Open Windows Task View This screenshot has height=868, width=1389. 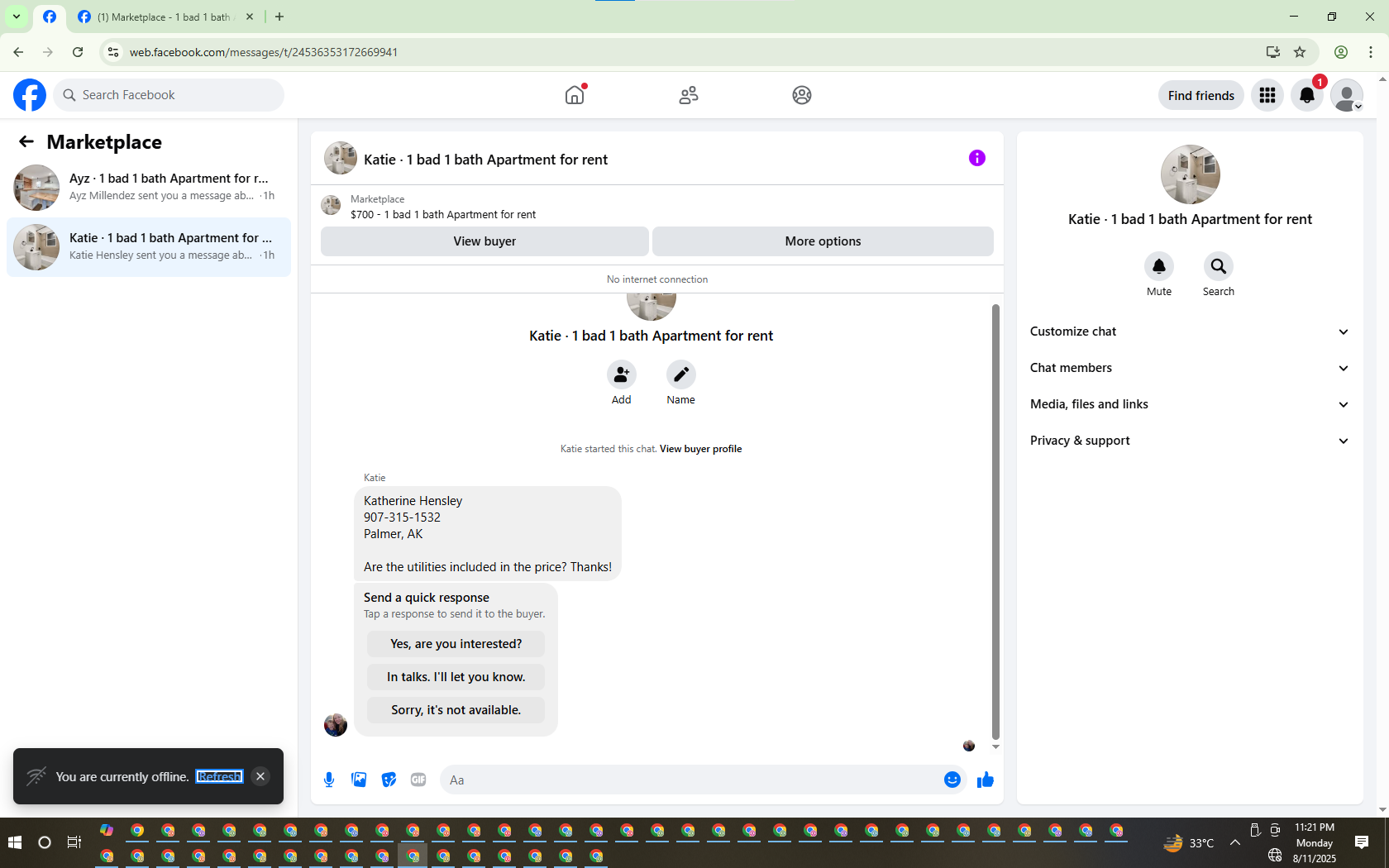74,842
